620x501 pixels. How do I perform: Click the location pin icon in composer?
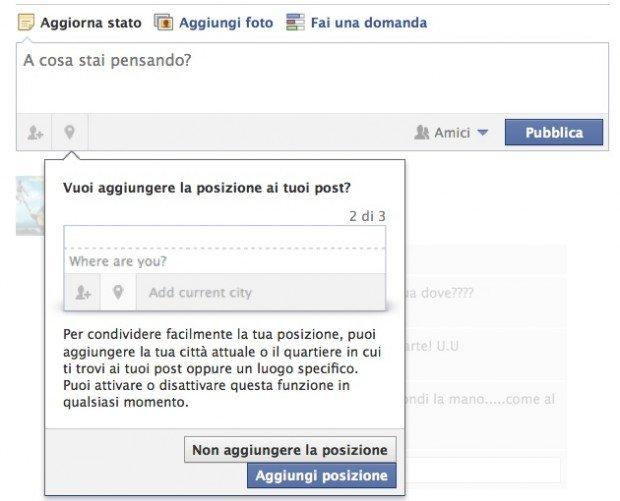[x=70, y=132]
